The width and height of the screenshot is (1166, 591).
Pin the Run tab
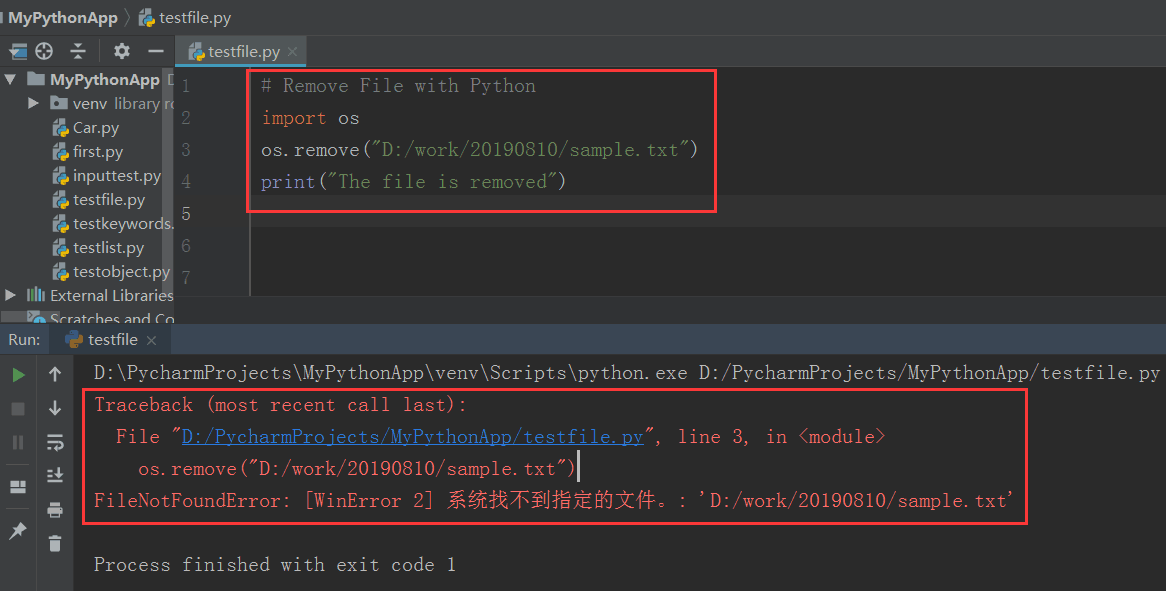click(17, 531)
